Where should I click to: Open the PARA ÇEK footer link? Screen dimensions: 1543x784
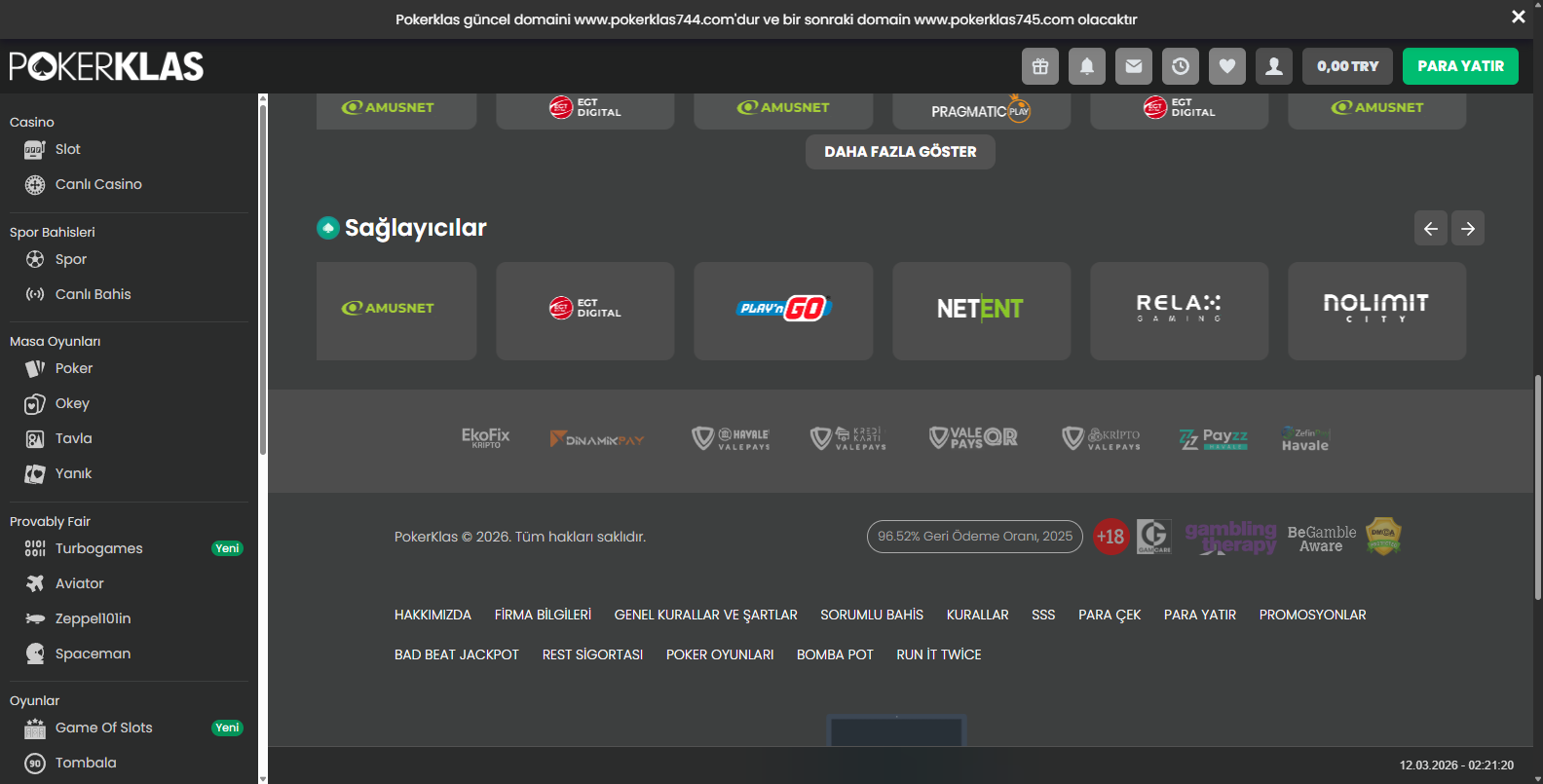click(x=1110, y=615)
